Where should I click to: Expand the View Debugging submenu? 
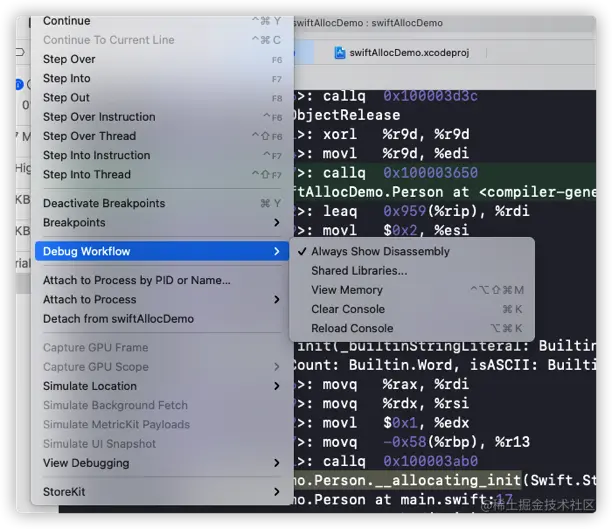(x=162, y=463)
